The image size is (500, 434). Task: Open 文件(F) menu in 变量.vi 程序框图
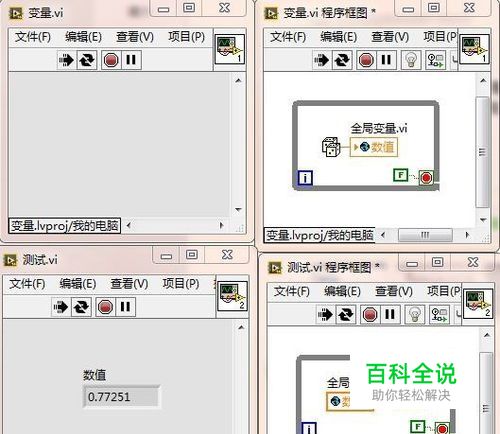[x=288, y=37]
